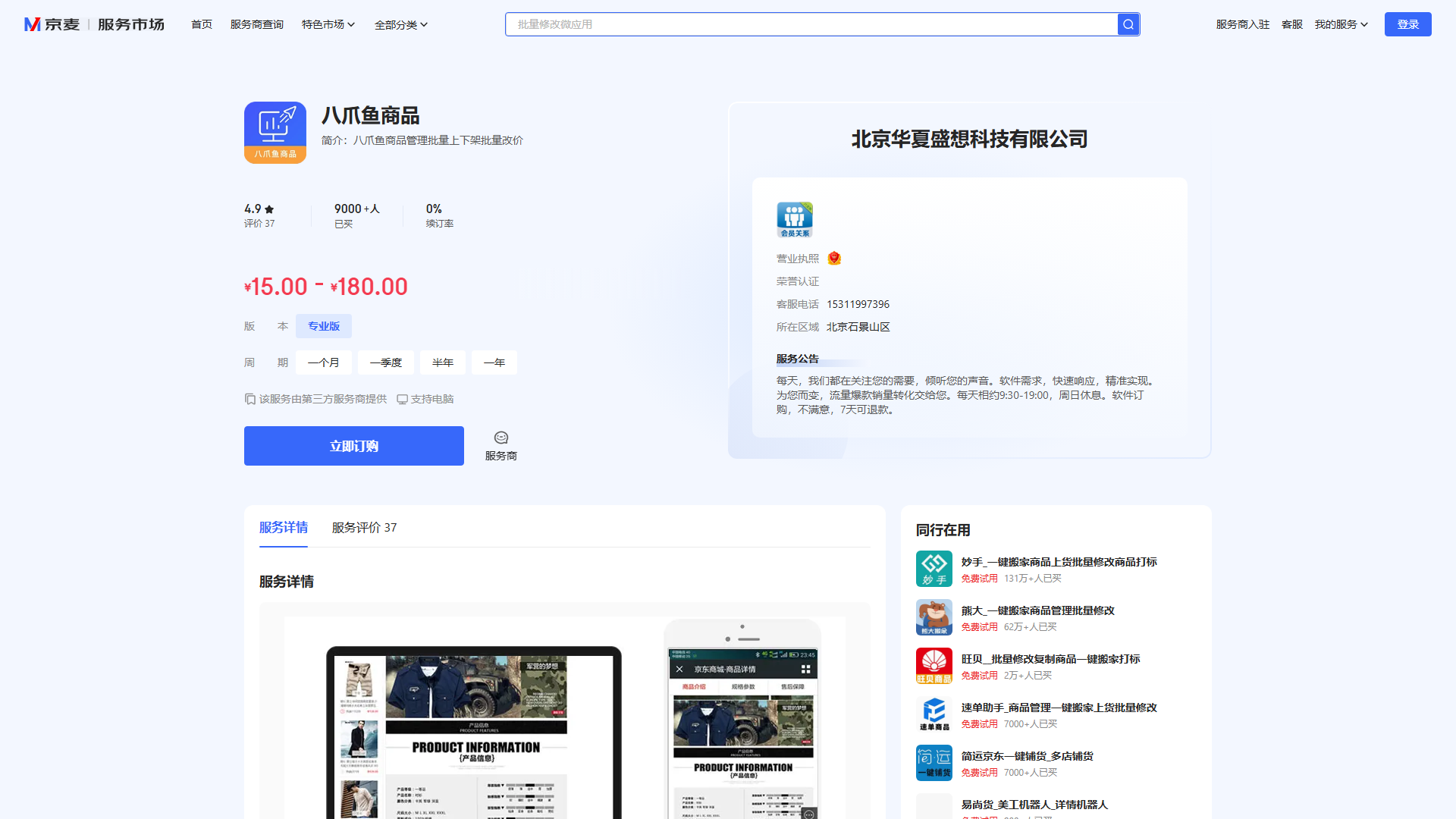This screenshot has height=819, width=1456.
Task: Click the 9000+人 已买 statistic
Action: click(357, 216)
